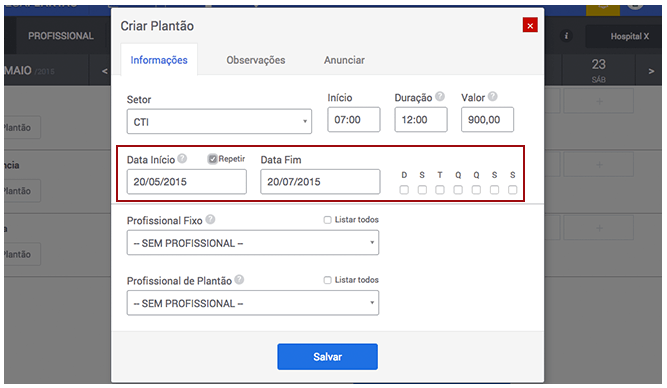Click the Salvar button
Image resolution: width=667 pixels, height=388 pixels.
(x=328, y=357)
